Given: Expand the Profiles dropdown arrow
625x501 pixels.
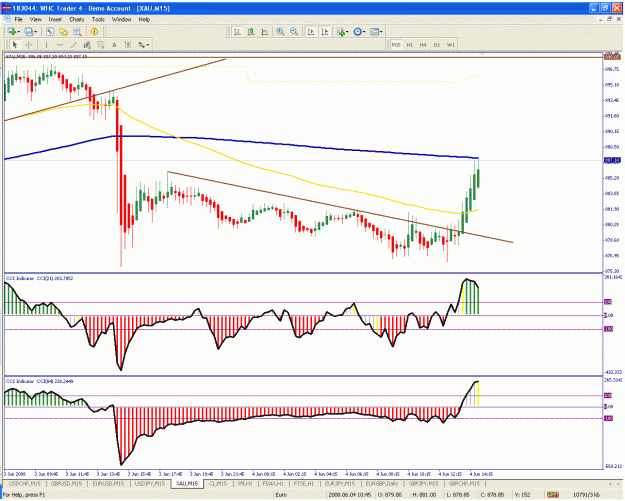Looking at the screenshot, I should 35,32.
